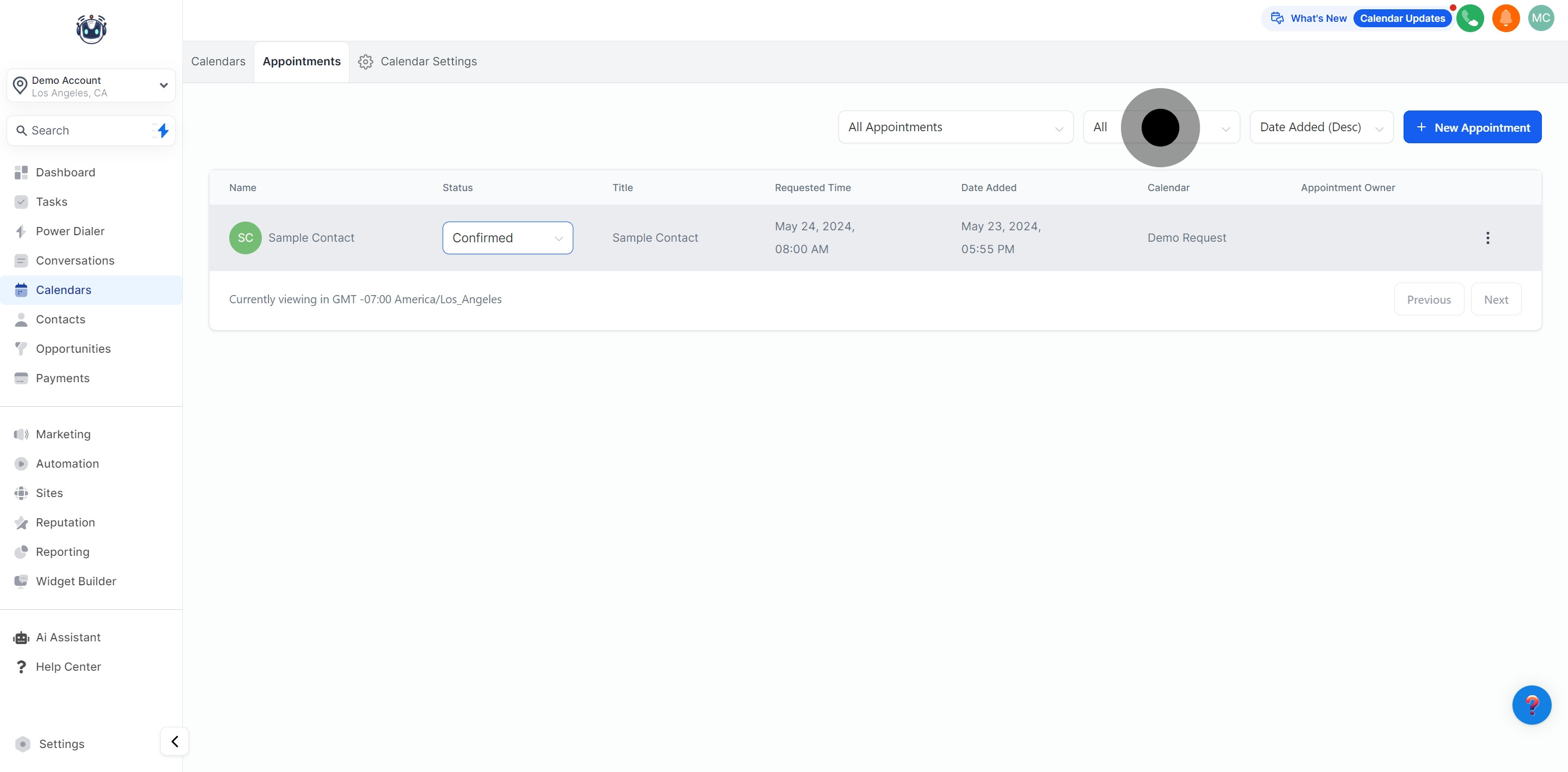Open Ai Assistant from sidebar

point(68,638)
